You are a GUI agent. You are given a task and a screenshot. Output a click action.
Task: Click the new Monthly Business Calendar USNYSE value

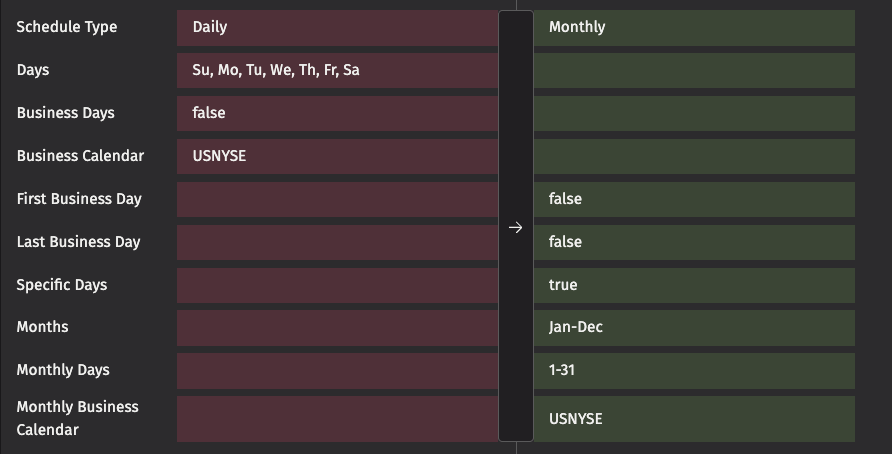pos(576,419)
